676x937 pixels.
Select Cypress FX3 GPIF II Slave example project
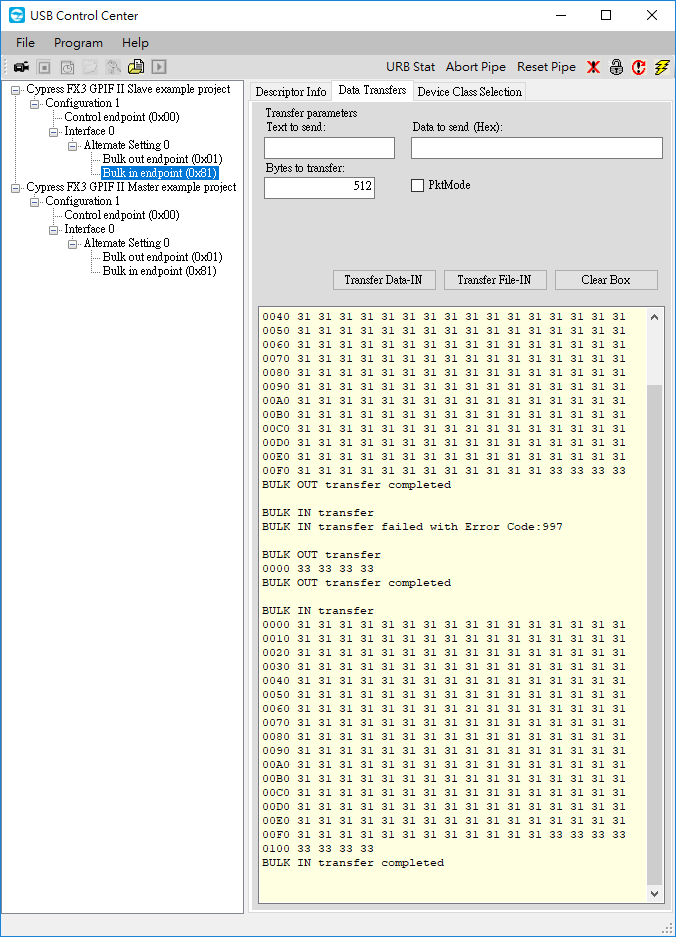(129, 89)
